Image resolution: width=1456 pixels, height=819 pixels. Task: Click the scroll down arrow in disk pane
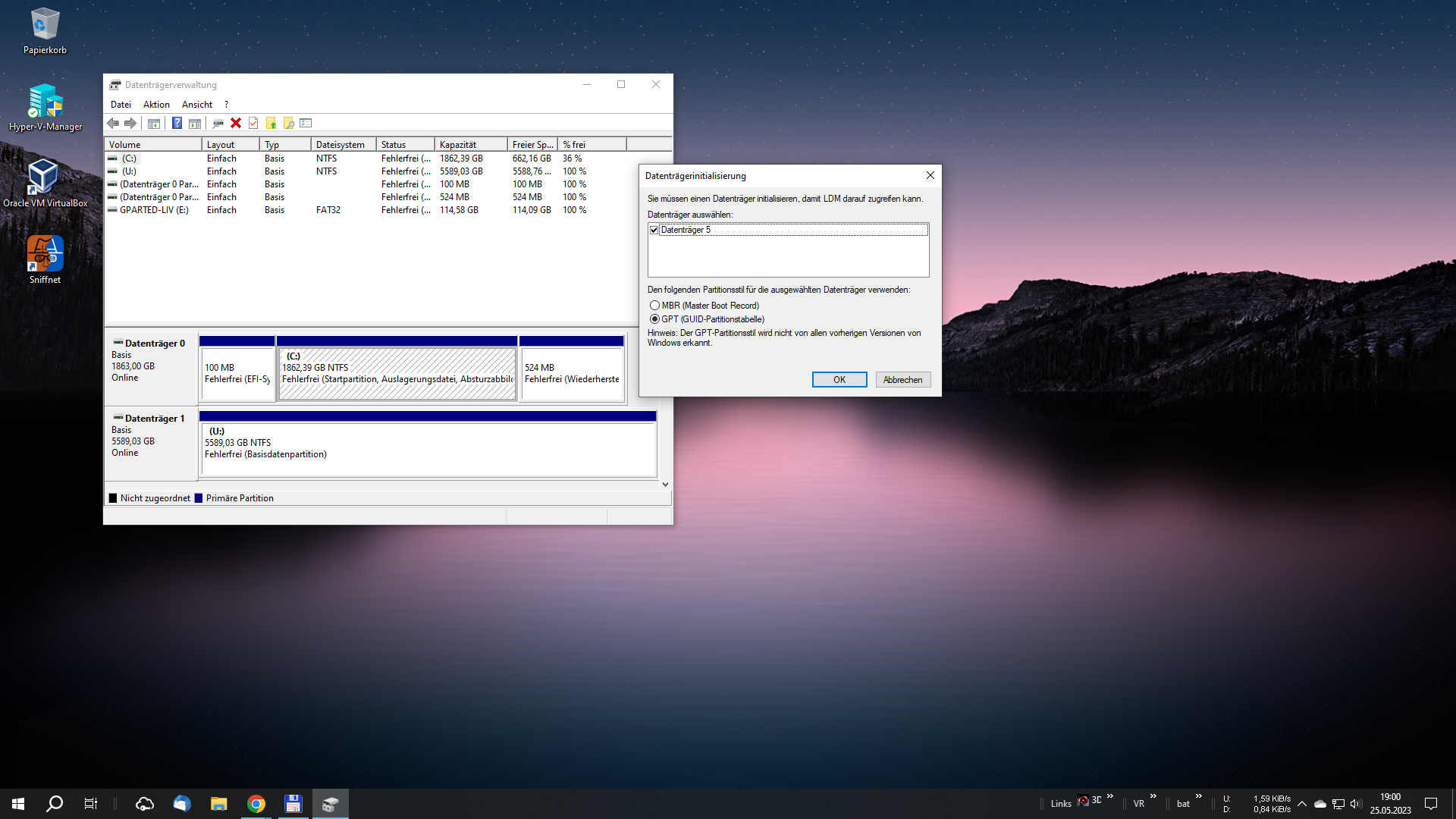pos(665,485)
